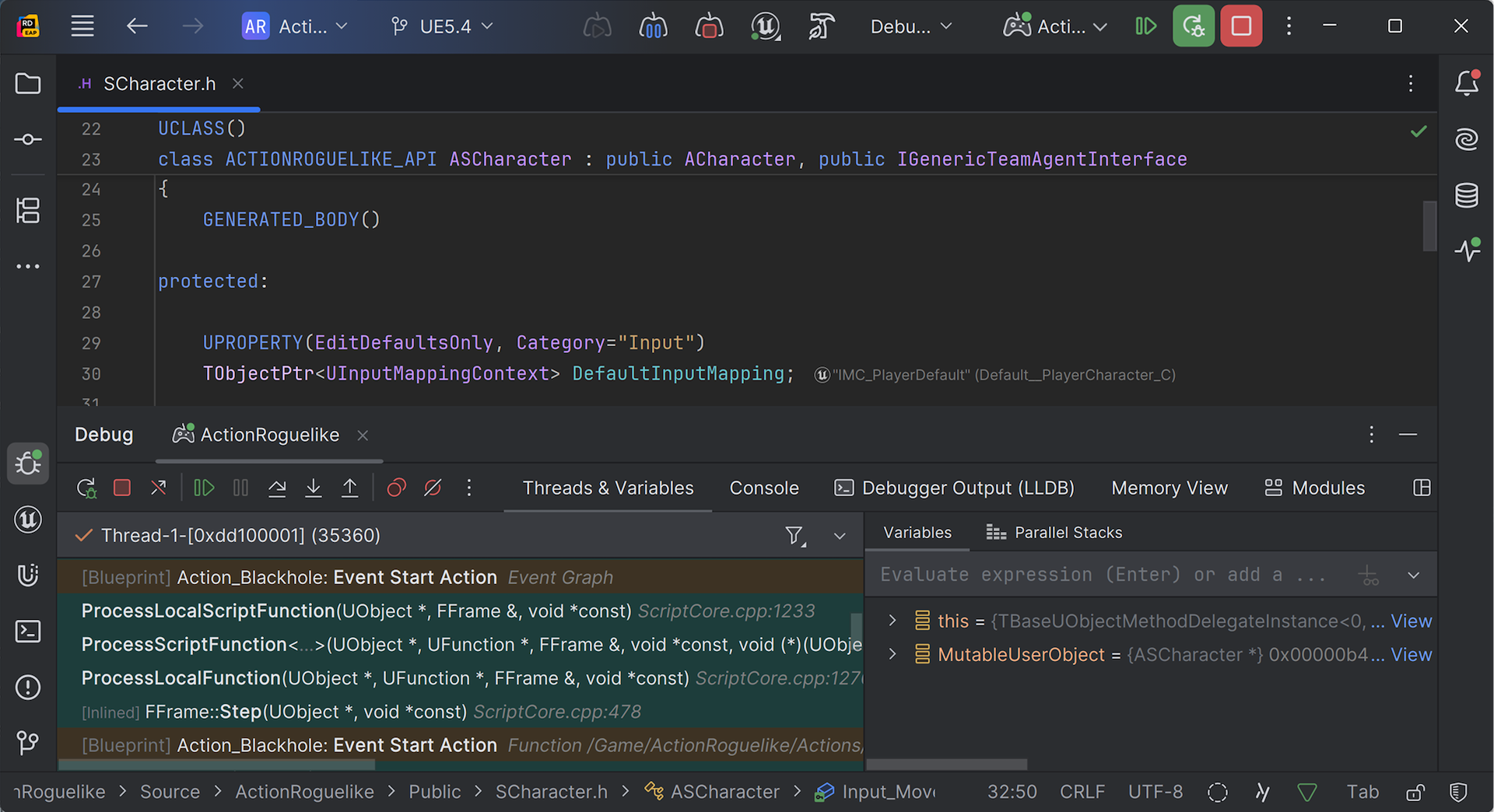1494x812 pixels.
Task: Switch to the Memory View tab
Action: tap(1169, 488)
